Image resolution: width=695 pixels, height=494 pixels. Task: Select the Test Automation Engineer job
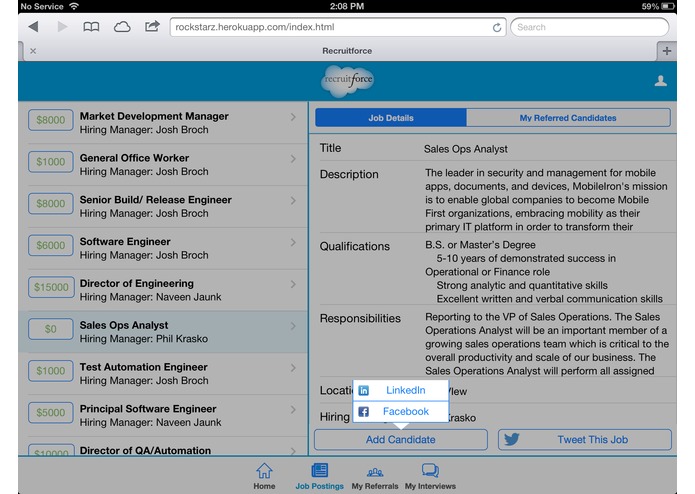tap(163, 373)
